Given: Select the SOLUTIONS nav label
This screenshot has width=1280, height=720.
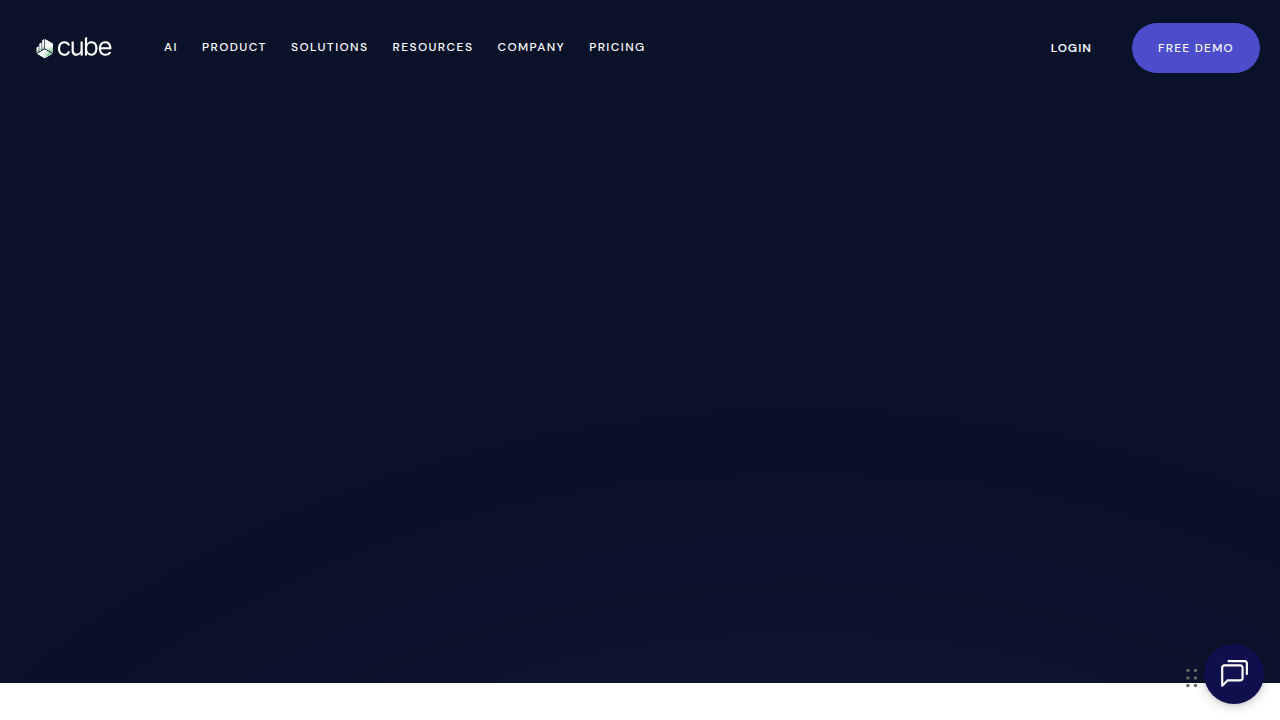Looking at the screenshot, I should click(x=329, y=47).
